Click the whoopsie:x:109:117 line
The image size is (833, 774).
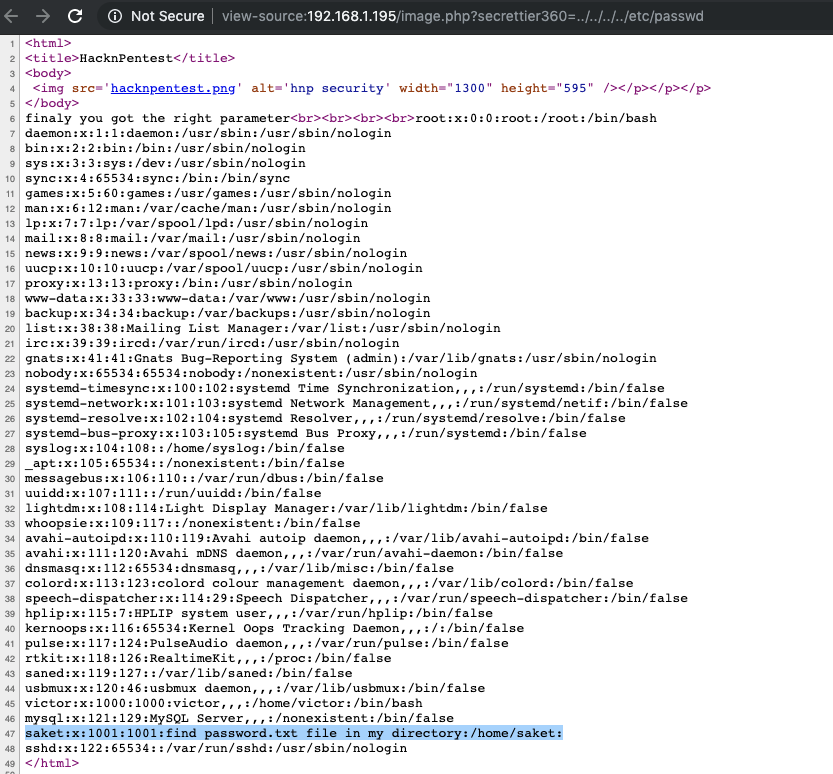tap(192, 523)
